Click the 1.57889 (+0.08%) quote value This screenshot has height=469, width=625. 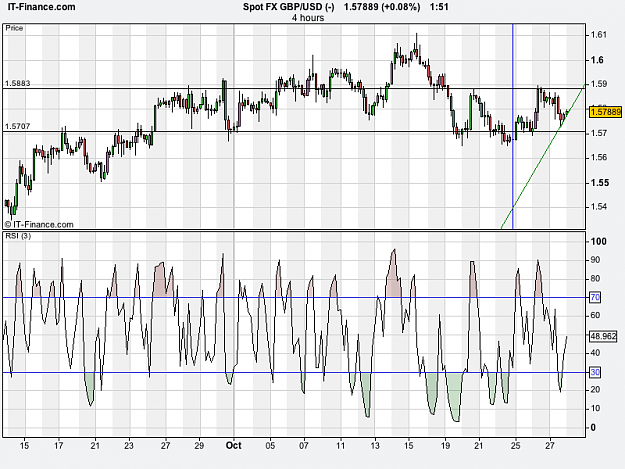[x=382, y=7]
